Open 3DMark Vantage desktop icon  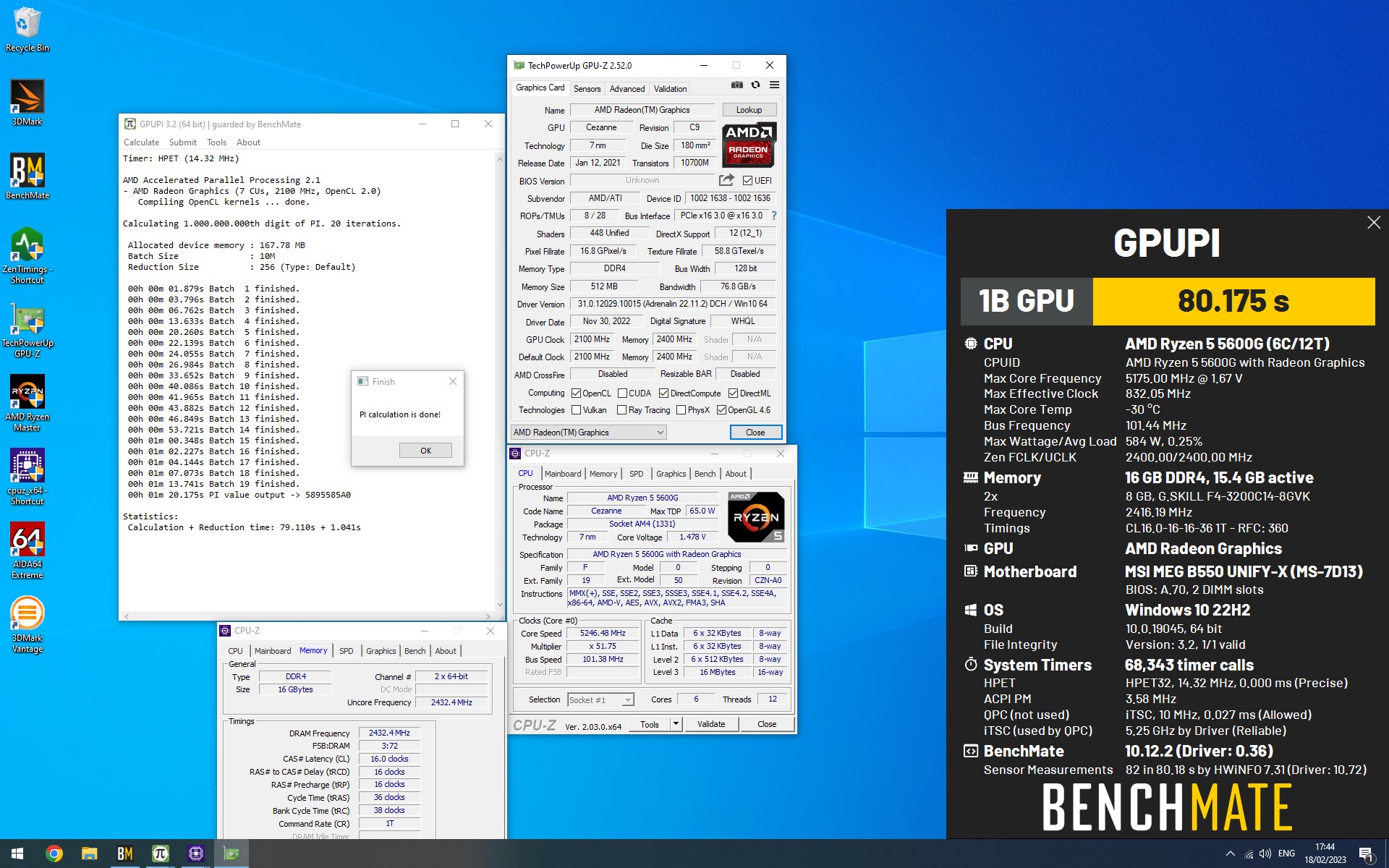coord(27,624)
